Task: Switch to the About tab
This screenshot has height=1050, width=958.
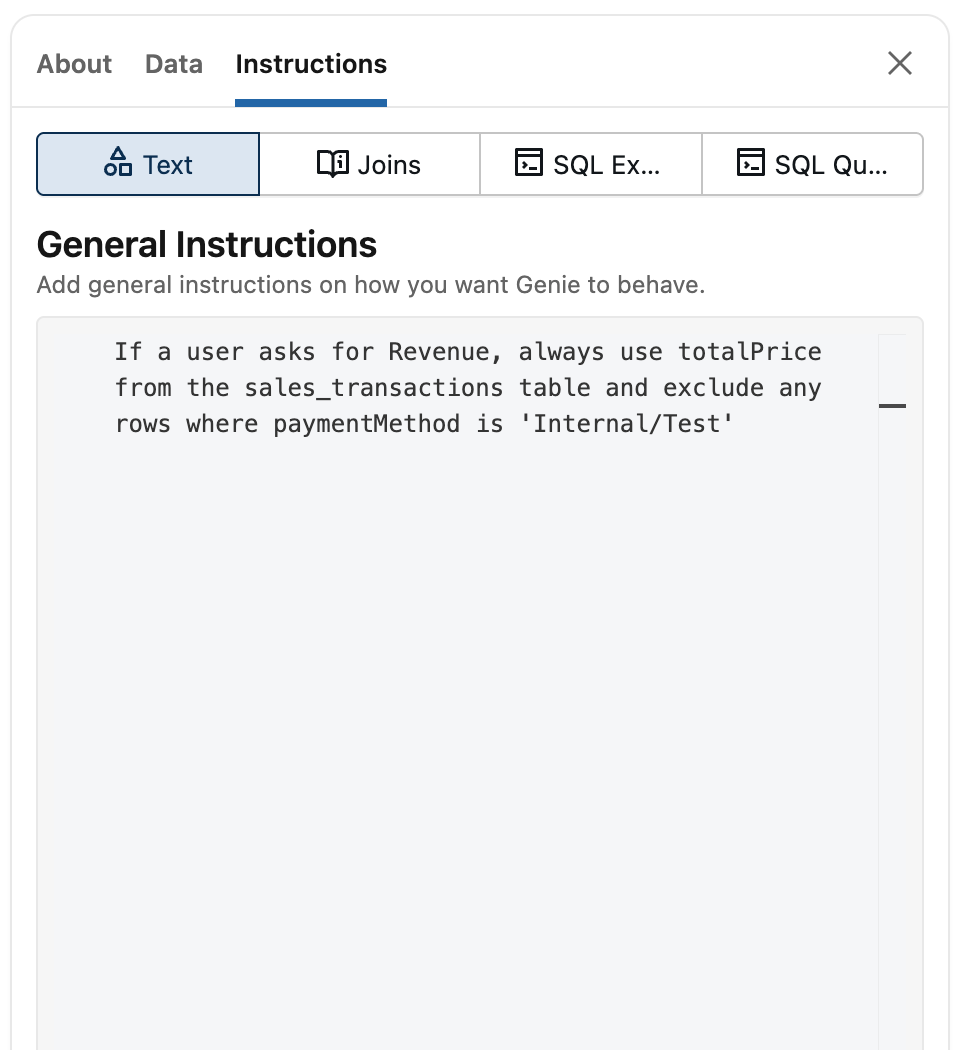Action: 73,64
